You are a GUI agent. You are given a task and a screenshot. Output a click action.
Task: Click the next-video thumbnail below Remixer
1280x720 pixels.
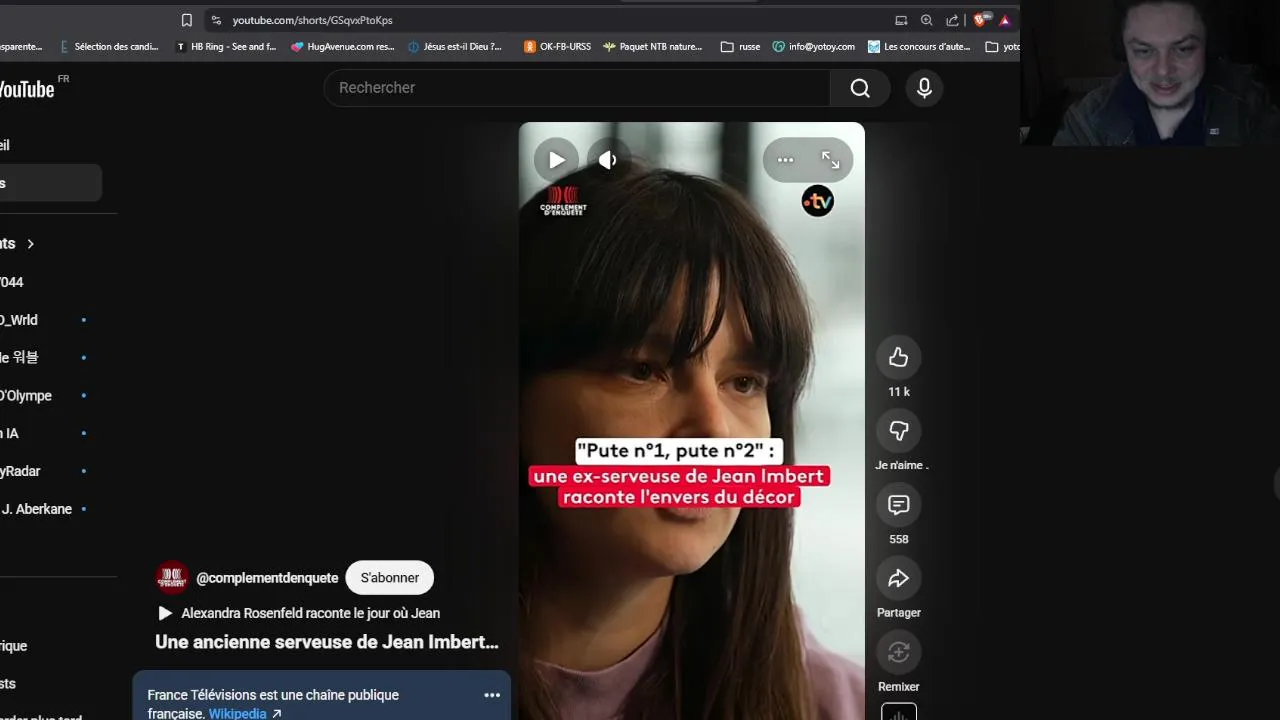pos(898,712)
